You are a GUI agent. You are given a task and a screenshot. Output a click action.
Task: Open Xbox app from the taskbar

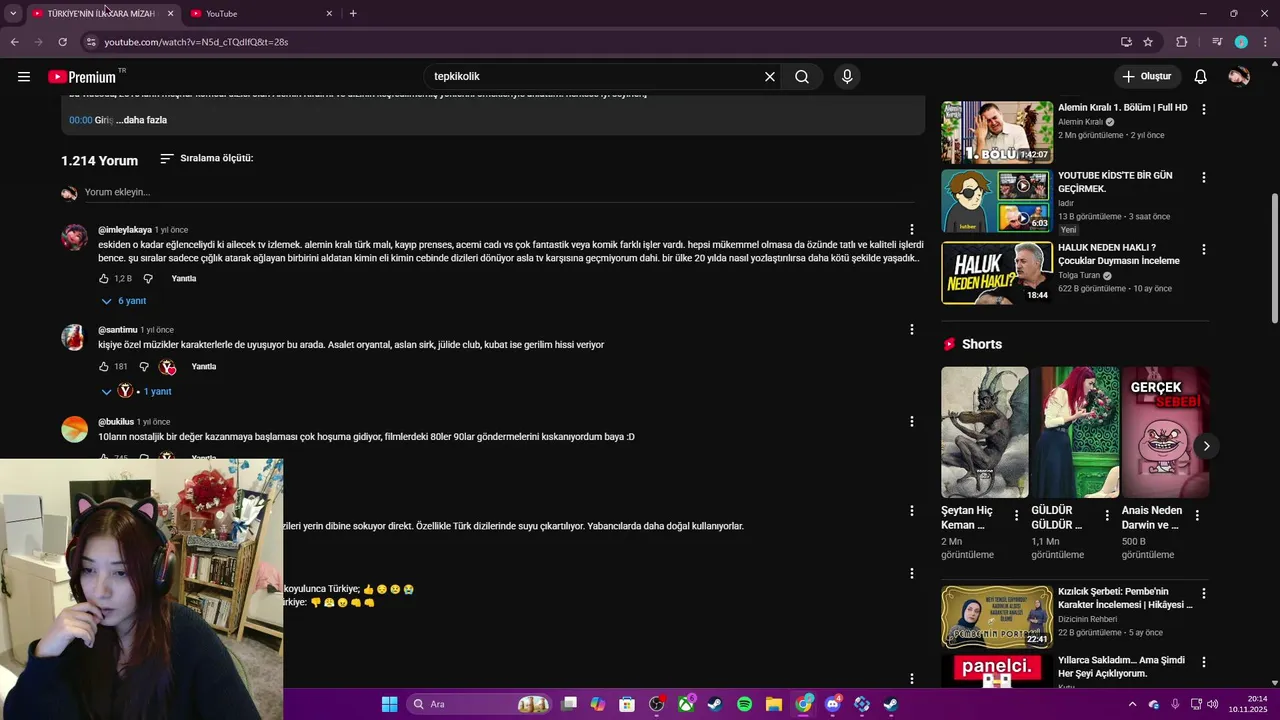(x=686, y=704)
